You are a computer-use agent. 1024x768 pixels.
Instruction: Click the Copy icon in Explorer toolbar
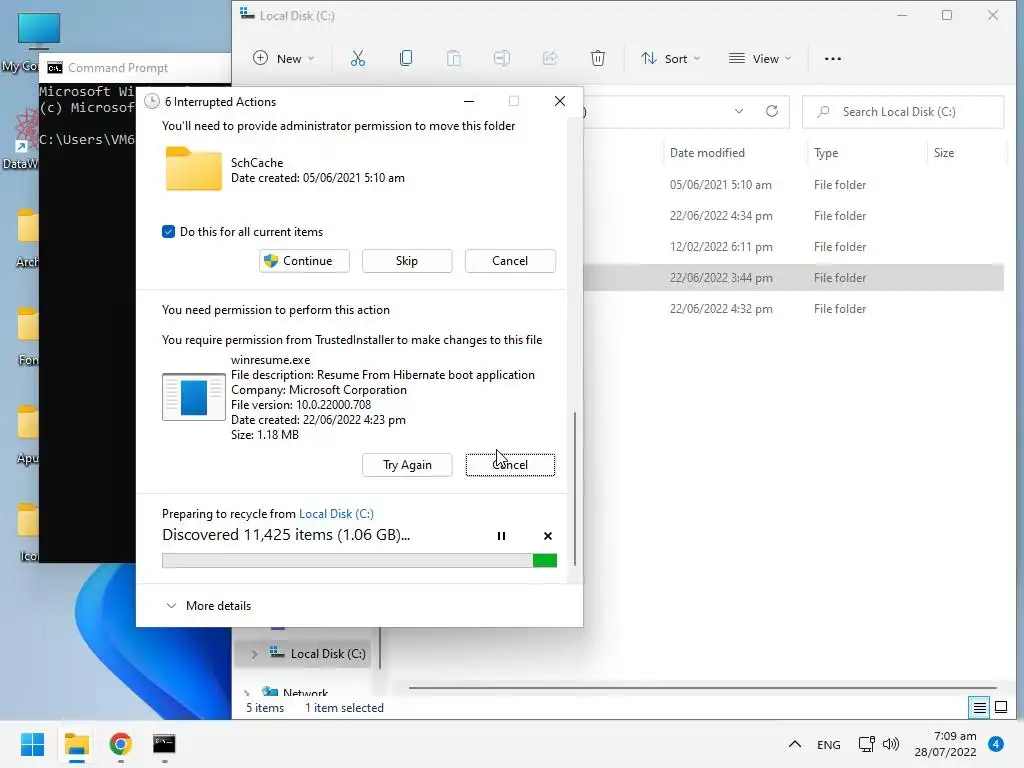point(406,59)
